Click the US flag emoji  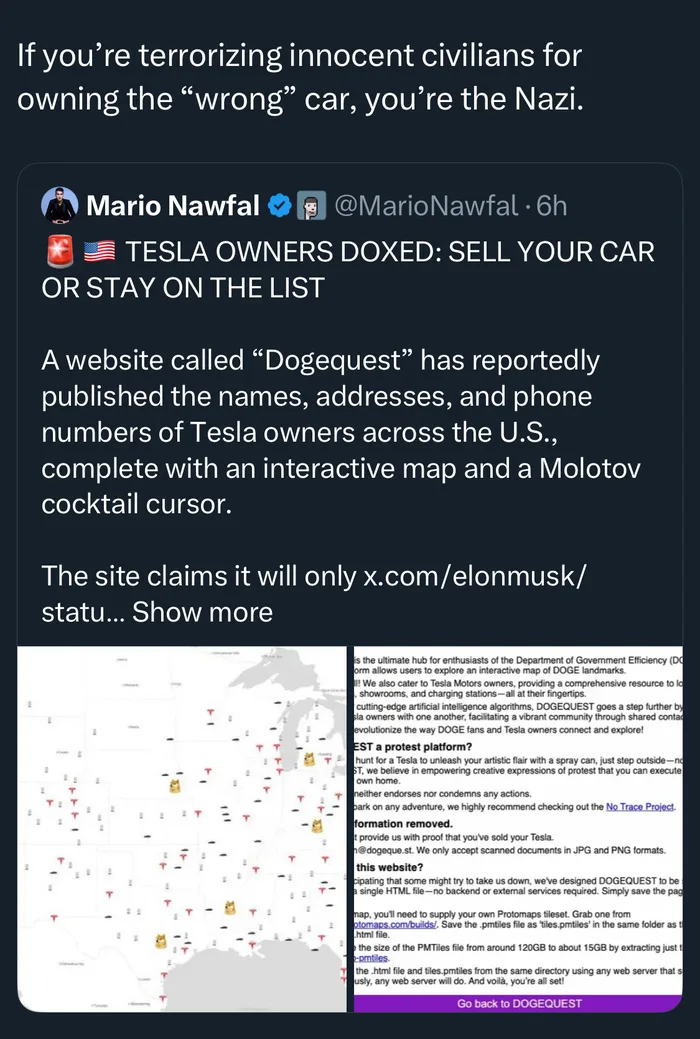click(100, 252)
